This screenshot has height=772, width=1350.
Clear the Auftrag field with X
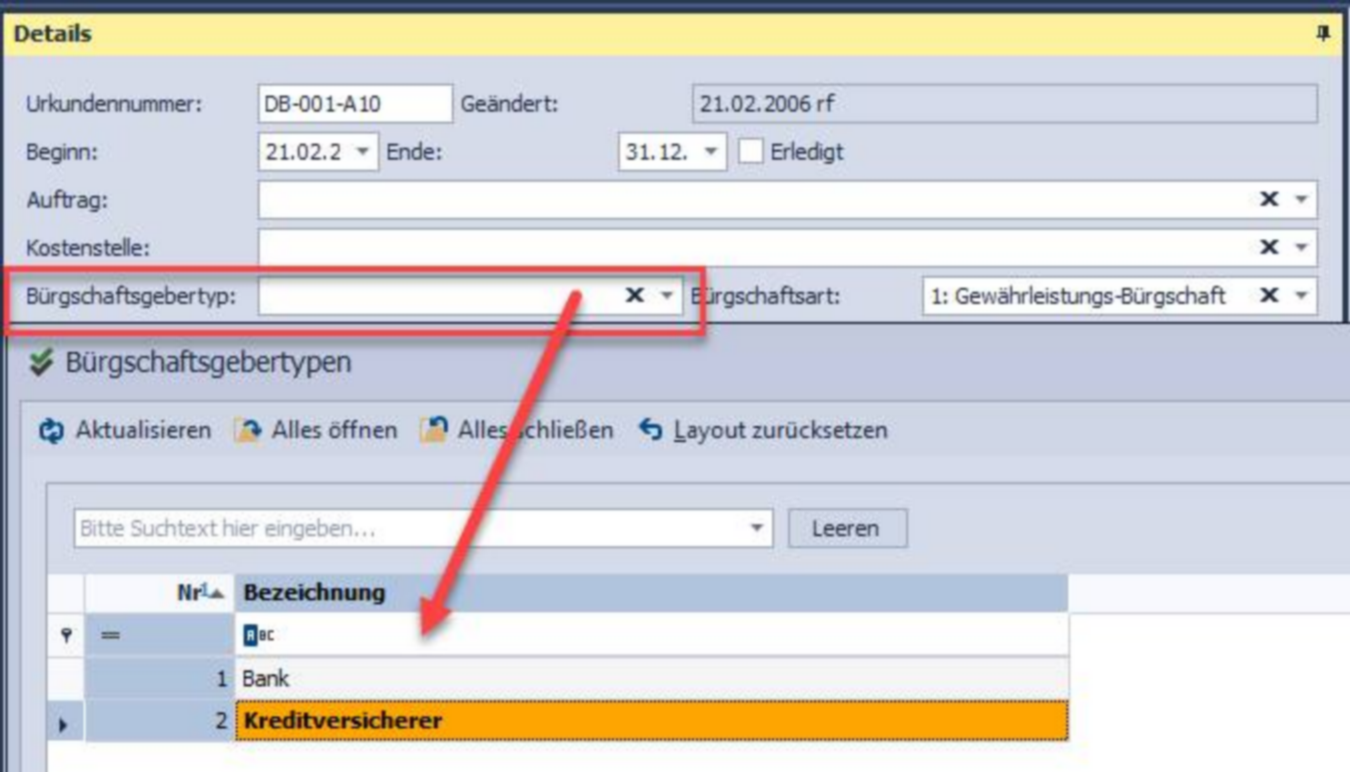click(1269, 200)
